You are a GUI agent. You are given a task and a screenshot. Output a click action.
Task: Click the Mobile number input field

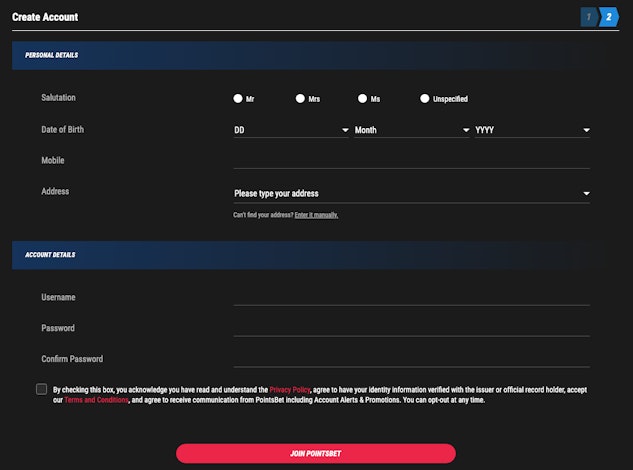412,161
